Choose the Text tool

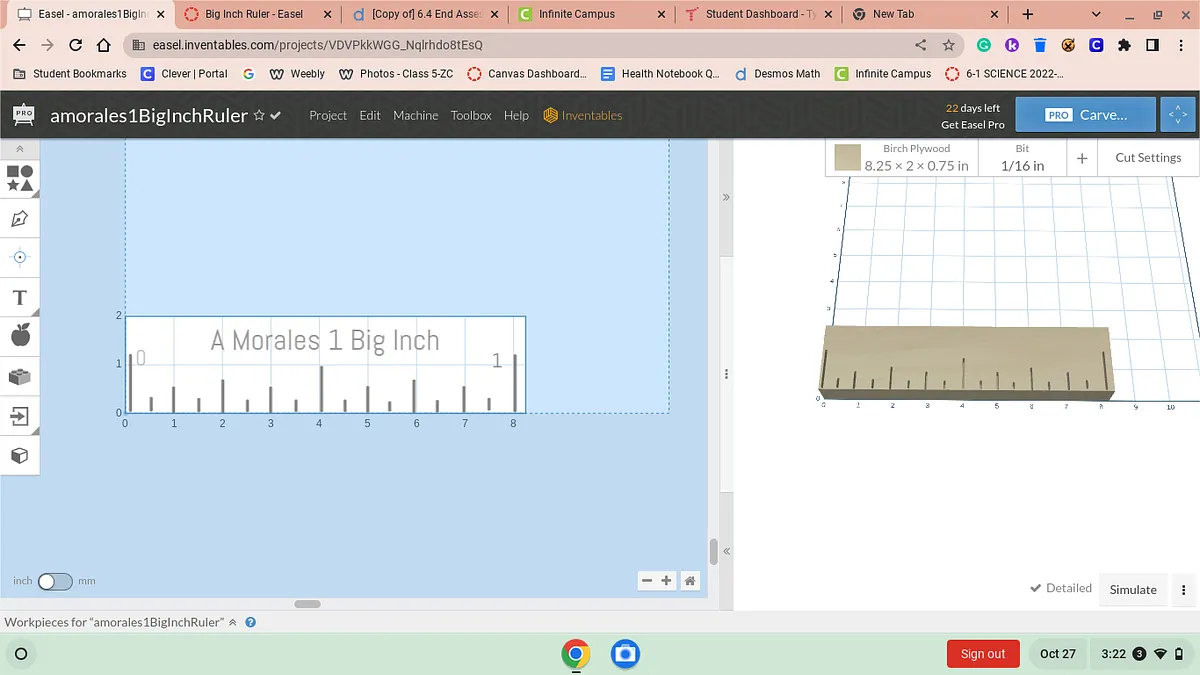point(20,298)
